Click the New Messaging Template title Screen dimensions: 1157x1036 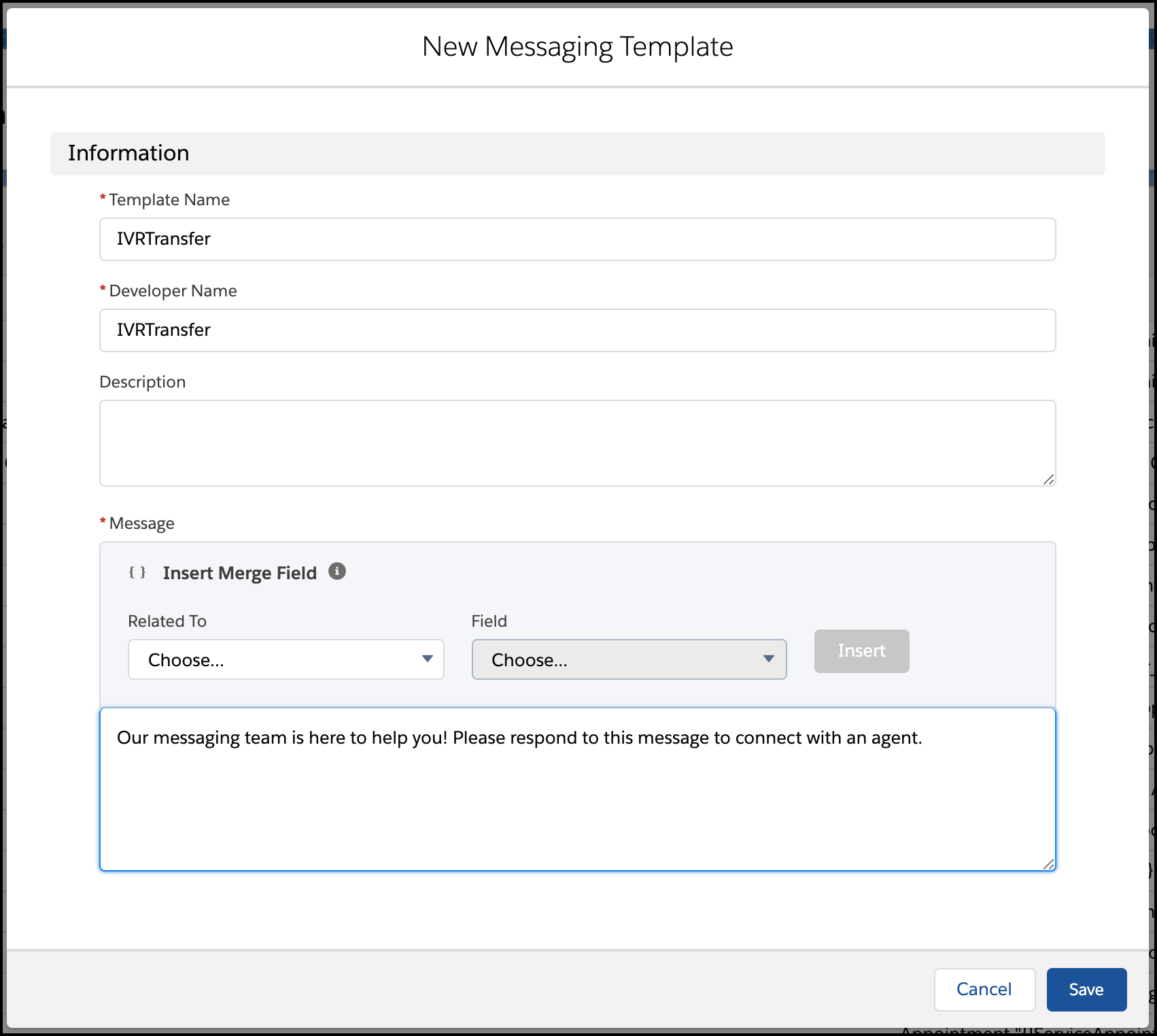[x=578, y=46]
